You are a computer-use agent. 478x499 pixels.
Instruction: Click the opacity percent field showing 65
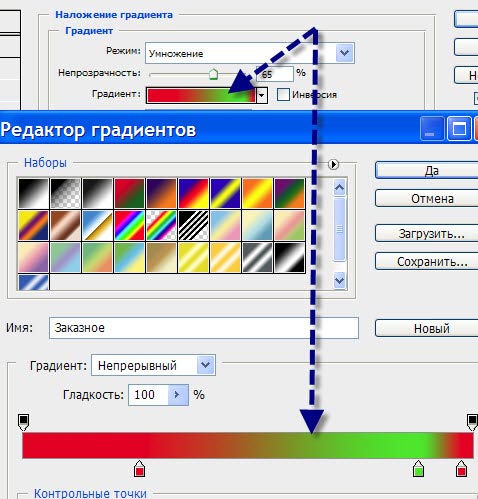coord(275,74)
